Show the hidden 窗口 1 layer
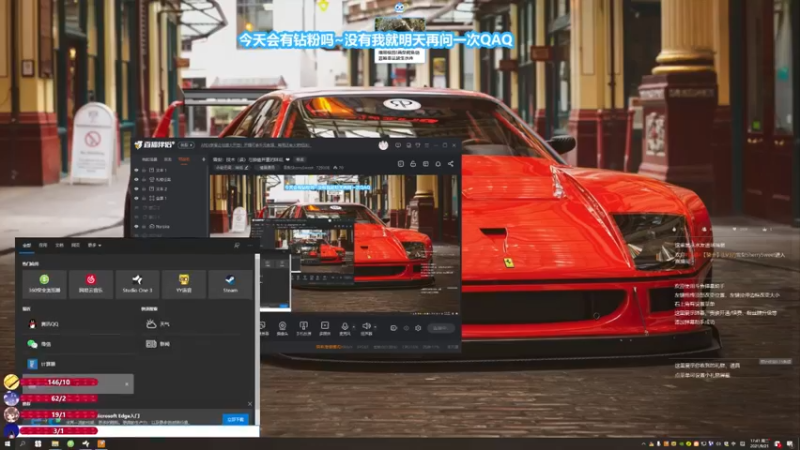 (x=136, y=217)
